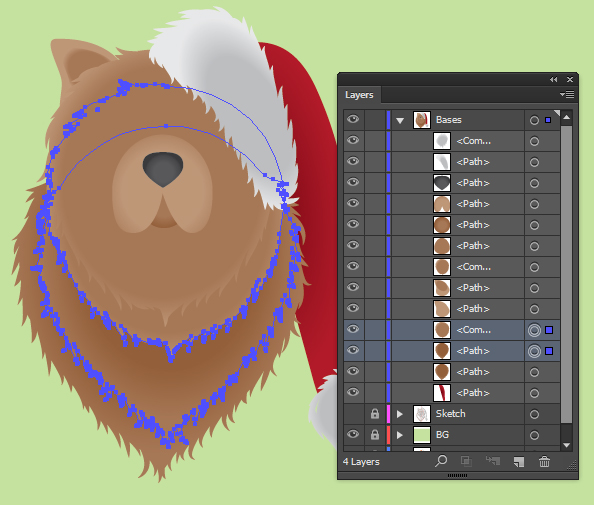Collapse the Bases layer tree

400,120
